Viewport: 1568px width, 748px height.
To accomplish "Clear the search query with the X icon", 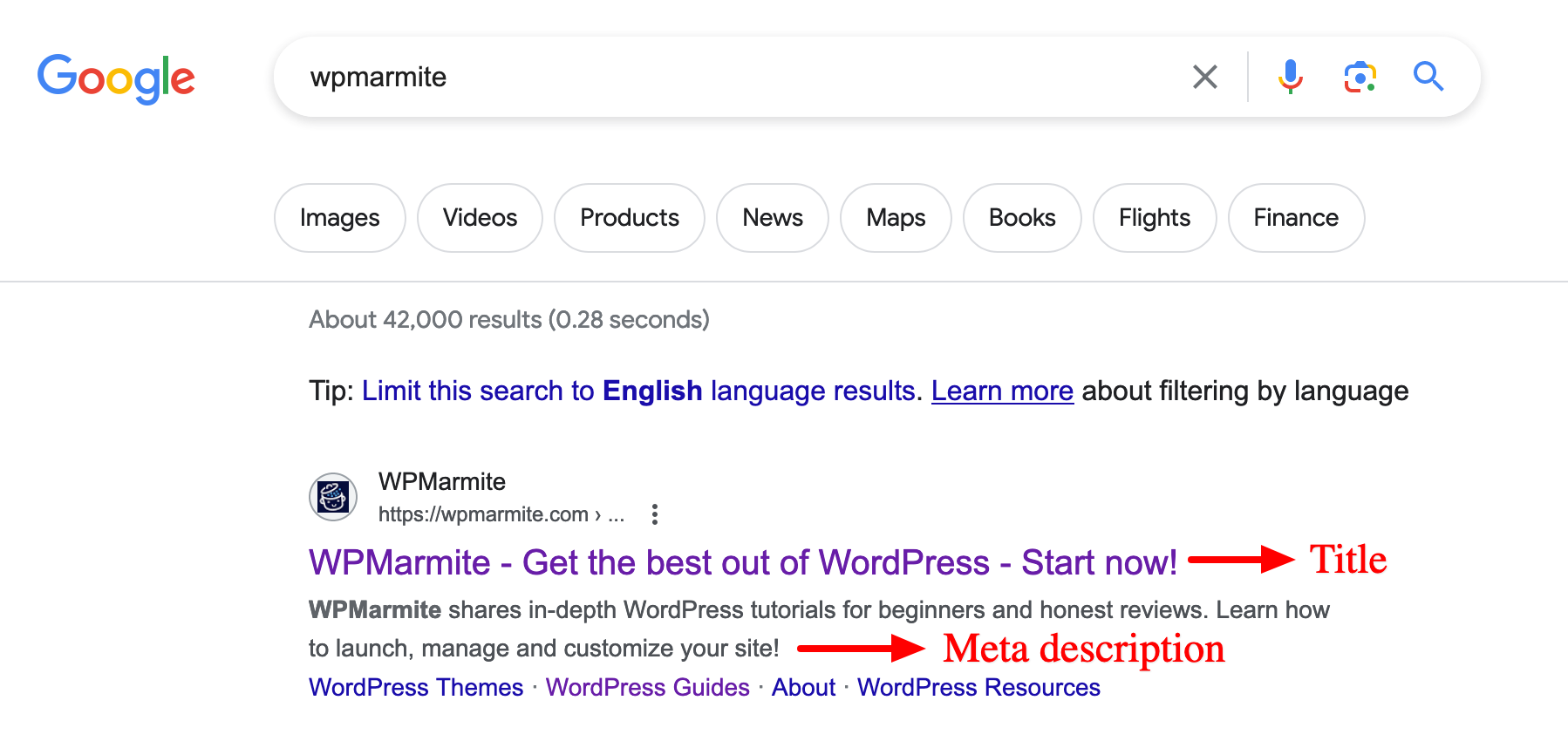I will point(1204,77).
